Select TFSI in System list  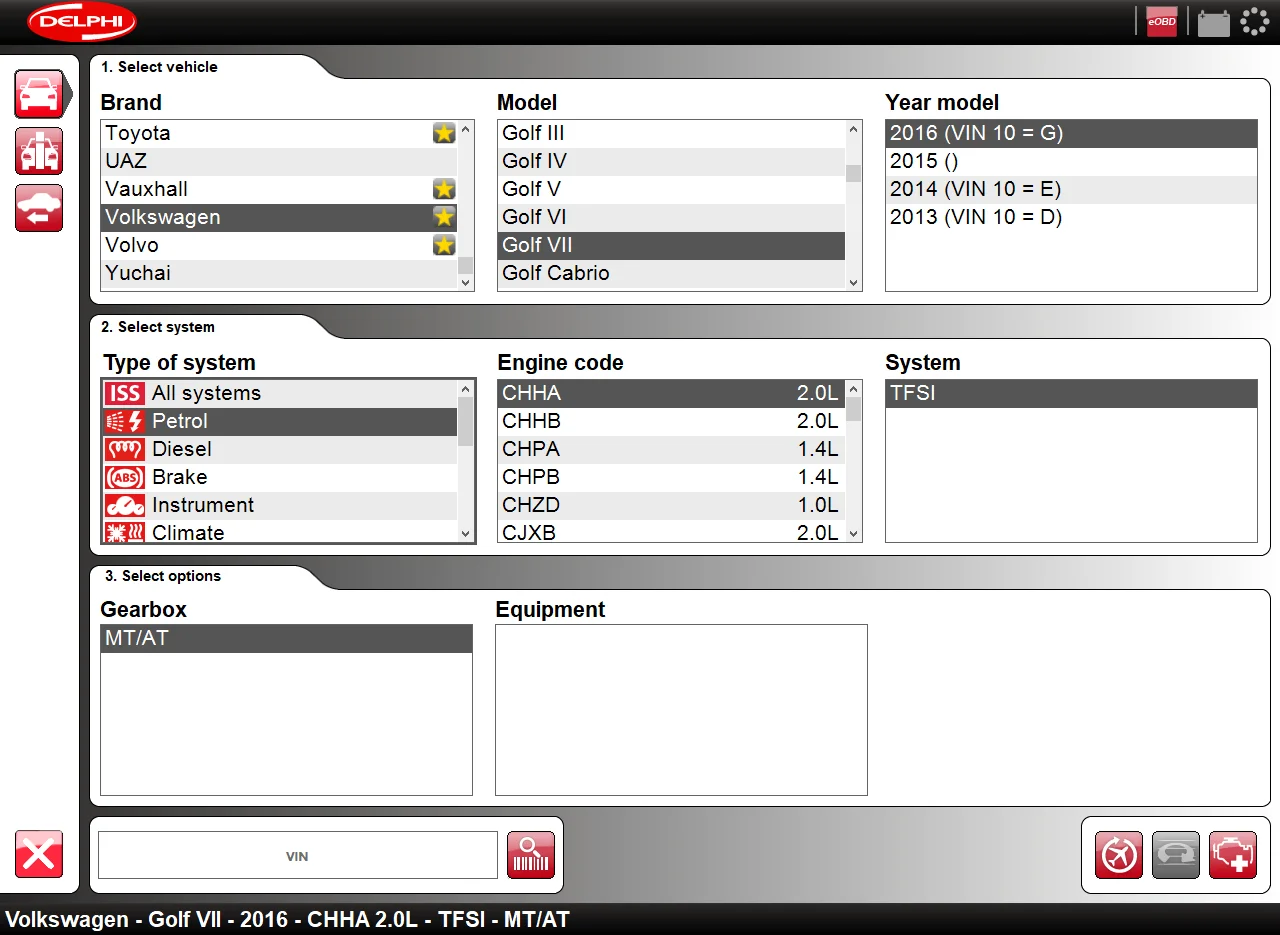point(1071,393)
